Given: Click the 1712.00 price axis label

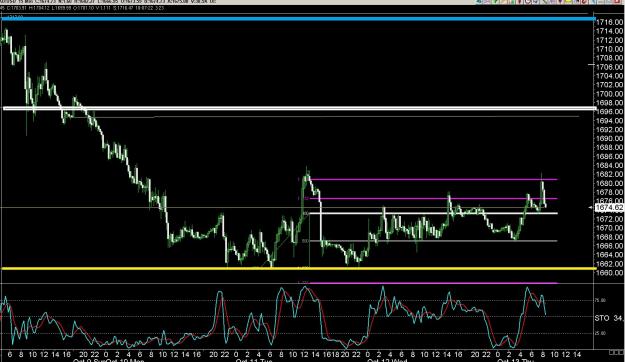Looking at the screenshot, I should [x=609, y=40].
